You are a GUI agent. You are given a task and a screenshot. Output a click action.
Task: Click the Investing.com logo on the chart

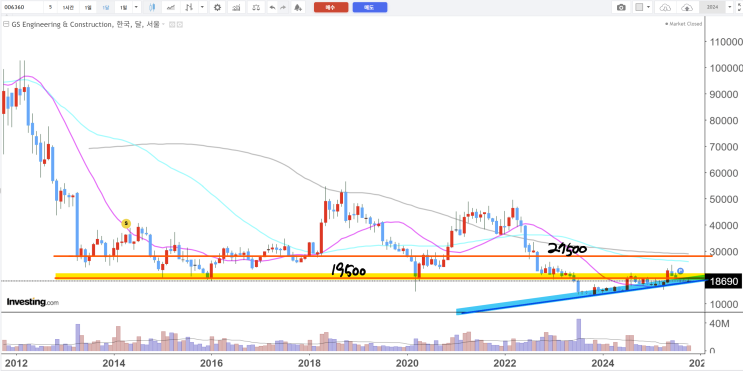pyautogui.click(x=33, y=302)
